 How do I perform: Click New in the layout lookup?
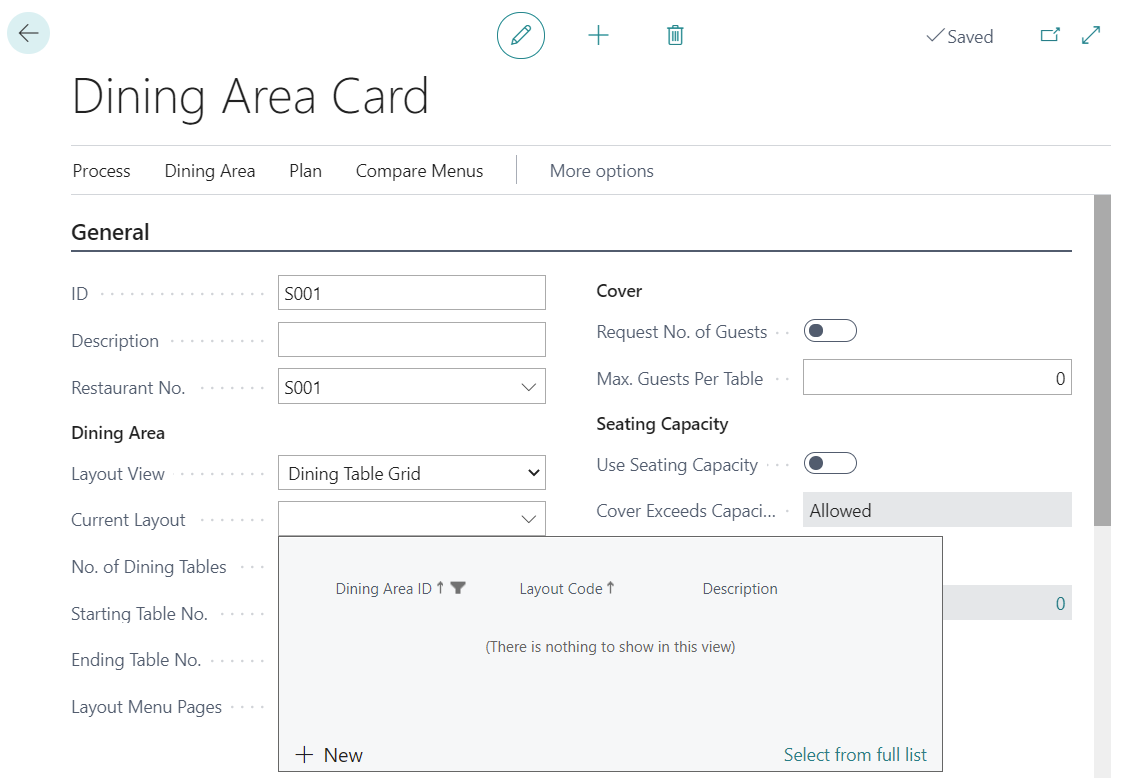tap(330, 755)
